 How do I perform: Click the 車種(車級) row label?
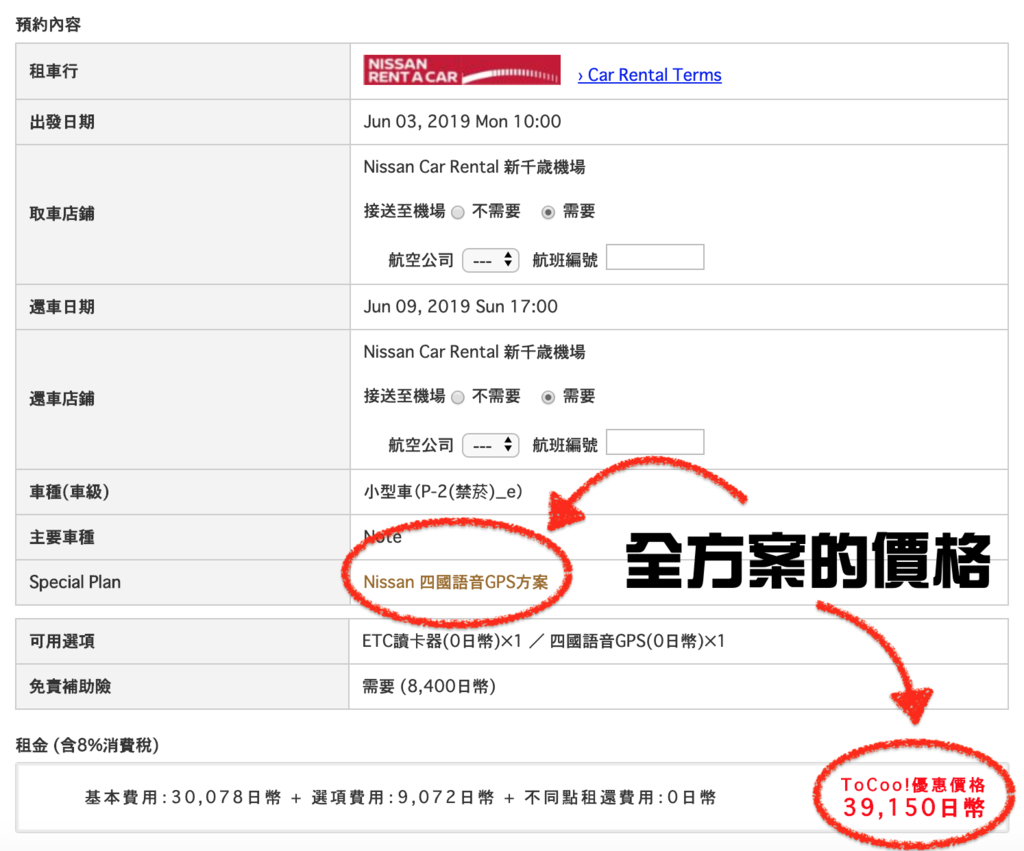coord(69,492)
